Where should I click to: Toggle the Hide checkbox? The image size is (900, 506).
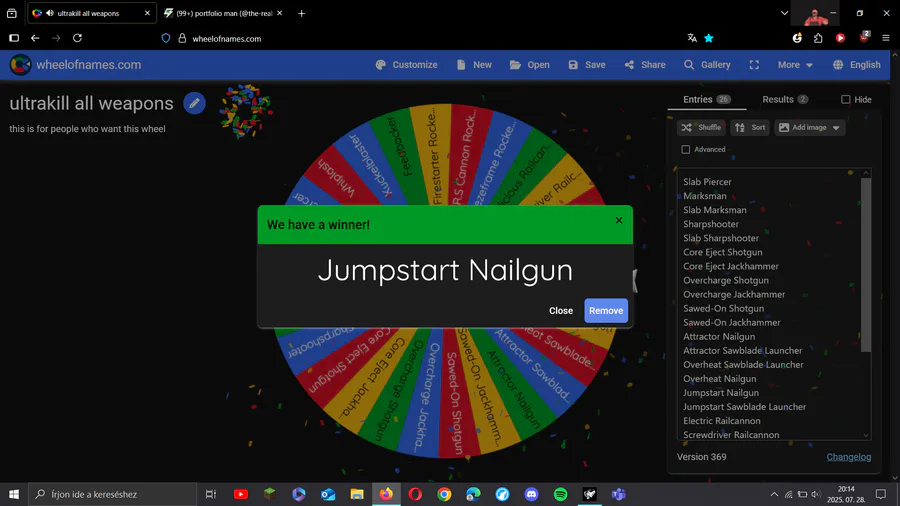pyautogui.click(x=845, y=99)
